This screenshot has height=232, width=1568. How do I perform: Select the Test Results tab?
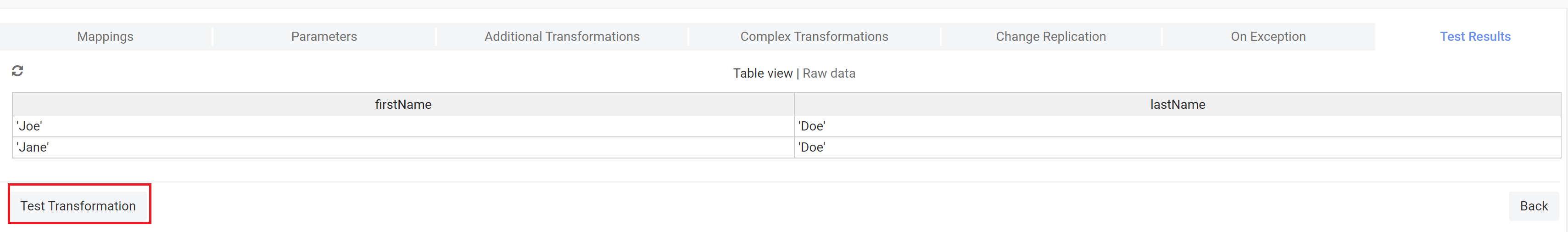click(x=1475, y=37)
